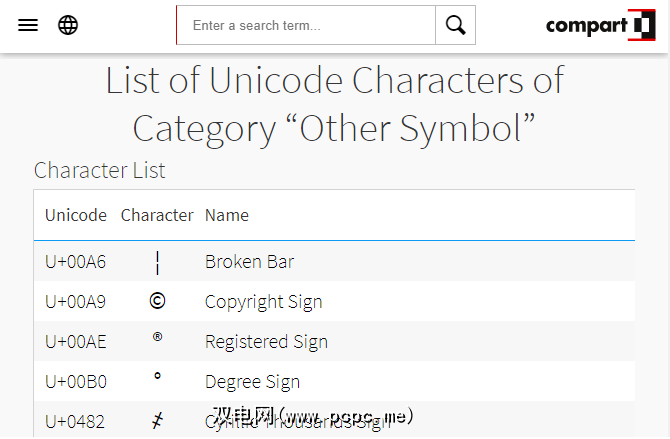The width and height of the screenshot is (670, 439).
Task: Click the Character List heading
Action: 100,170
